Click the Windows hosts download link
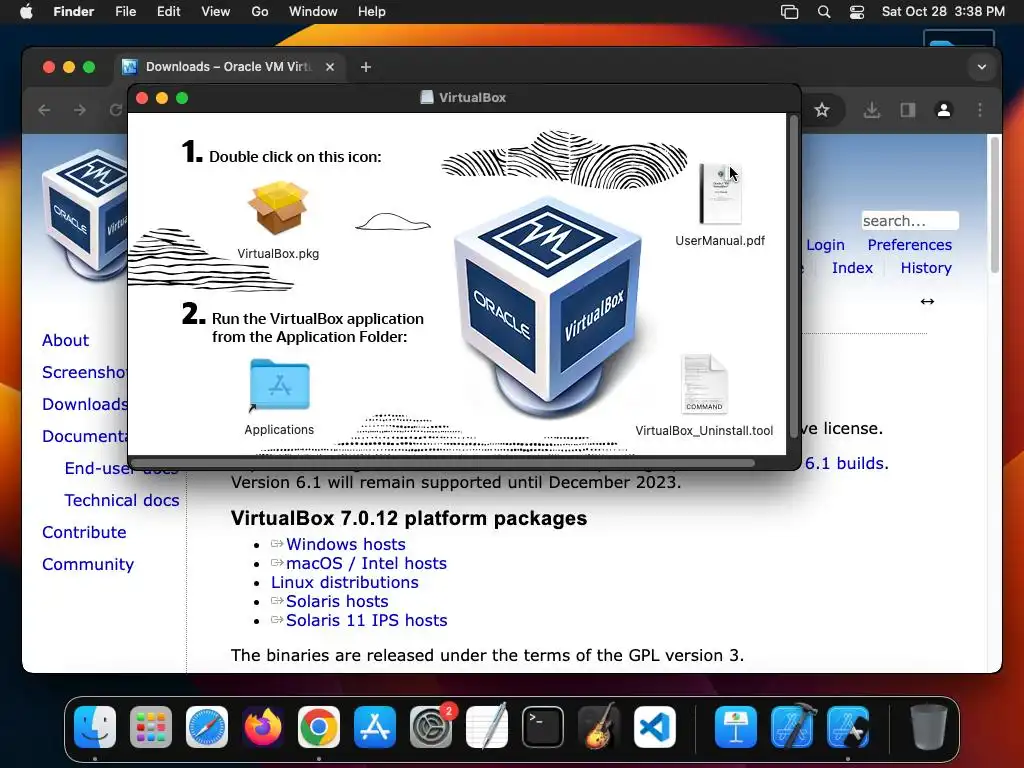Screen dimensions: 1024x768 [x=345, y=544]
